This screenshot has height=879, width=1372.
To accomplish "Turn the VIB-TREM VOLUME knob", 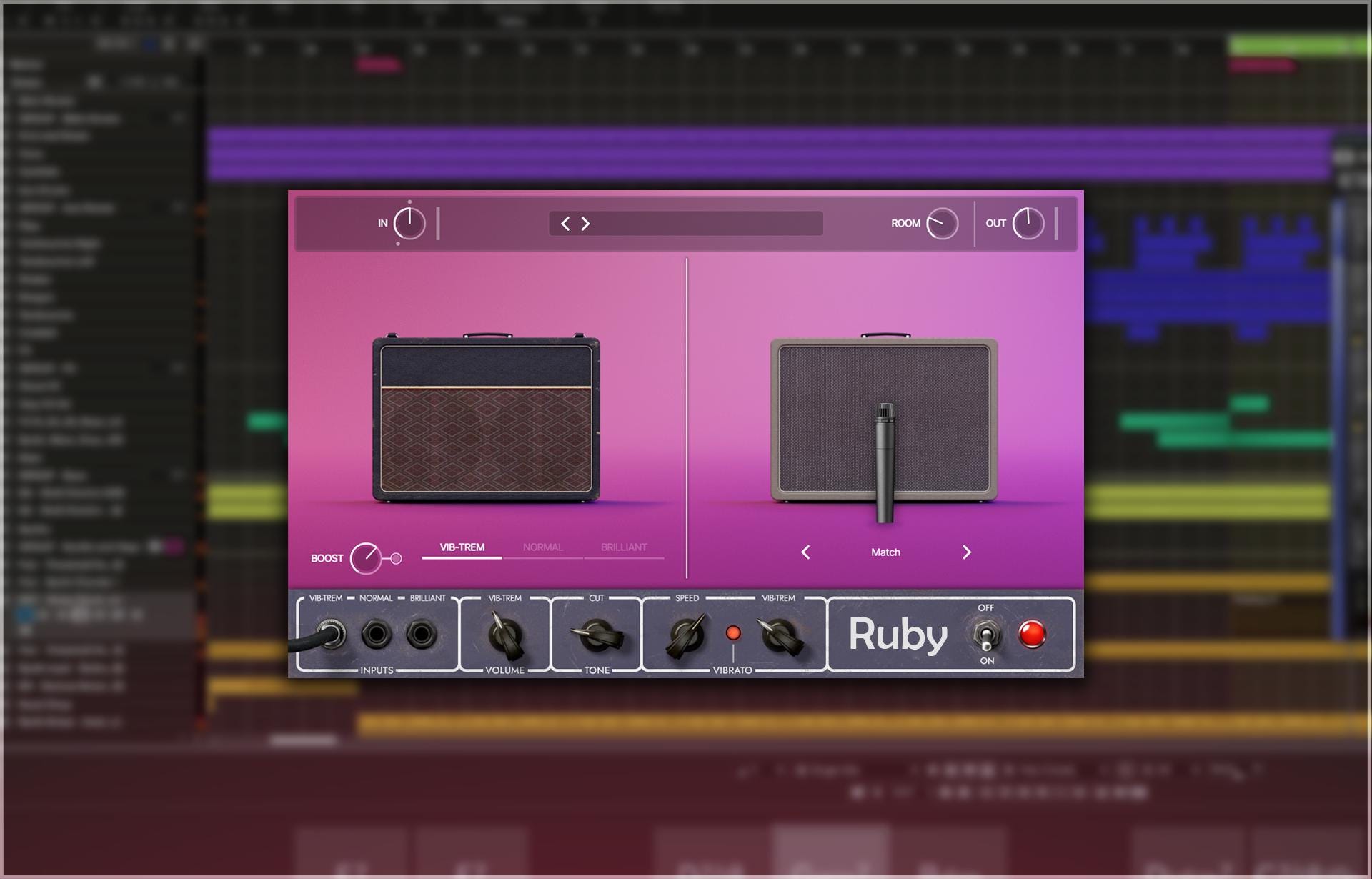I will click(505, 635).
